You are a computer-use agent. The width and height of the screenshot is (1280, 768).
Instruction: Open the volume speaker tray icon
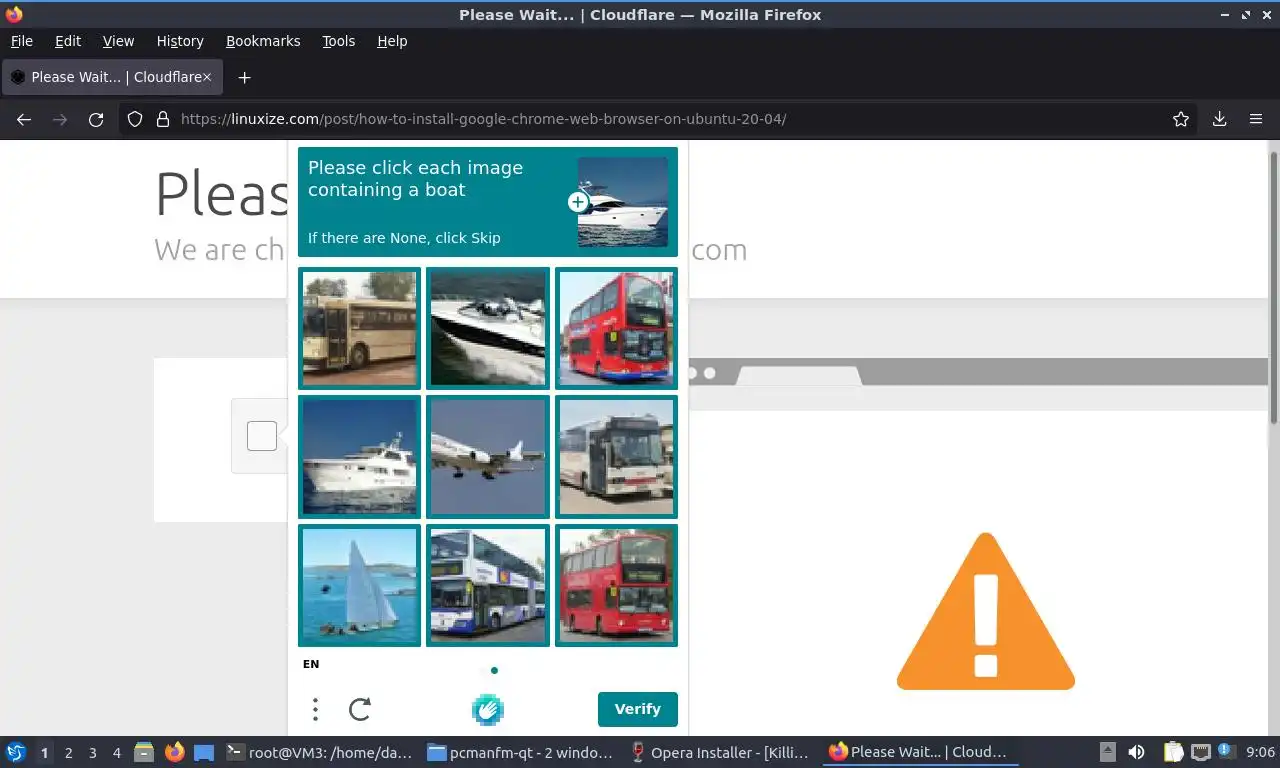[x=1136, y=752]
